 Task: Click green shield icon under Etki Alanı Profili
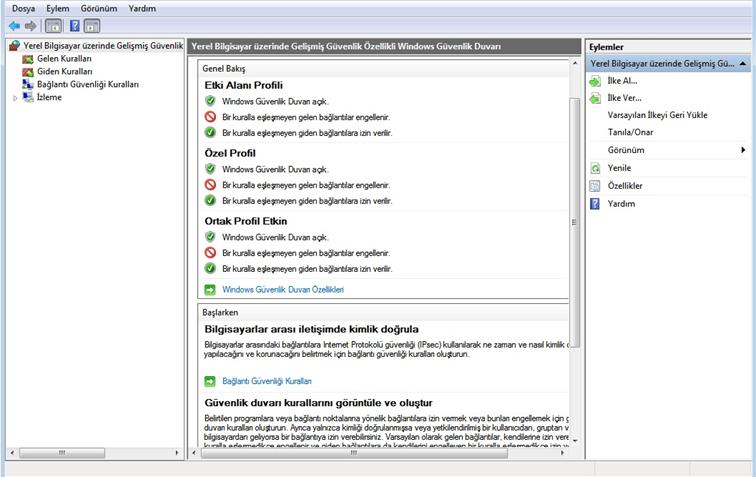click(x=210, y=101)
